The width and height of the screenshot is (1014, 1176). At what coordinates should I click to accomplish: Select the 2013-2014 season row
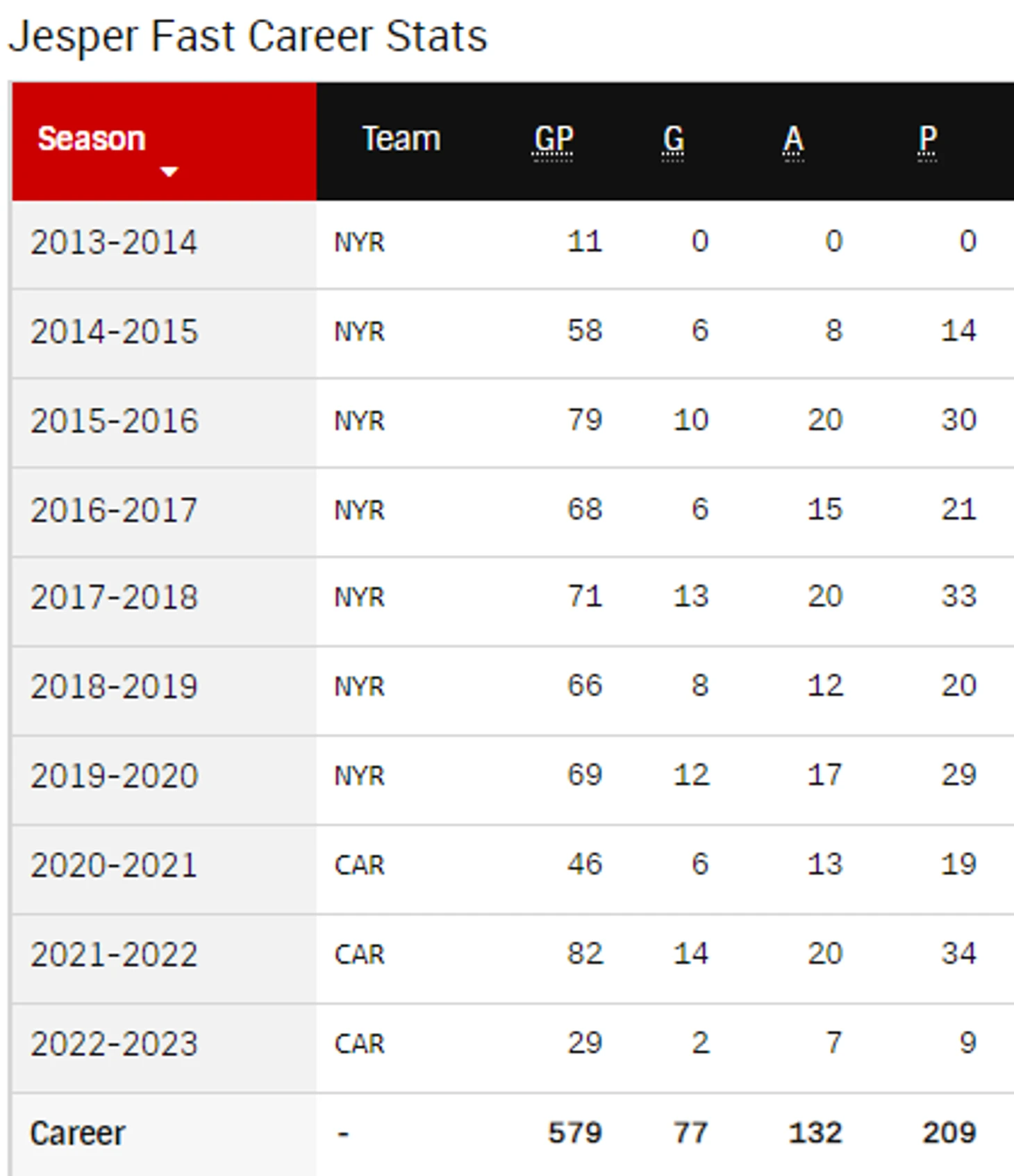pyautogui.click(x=114, y=242)
